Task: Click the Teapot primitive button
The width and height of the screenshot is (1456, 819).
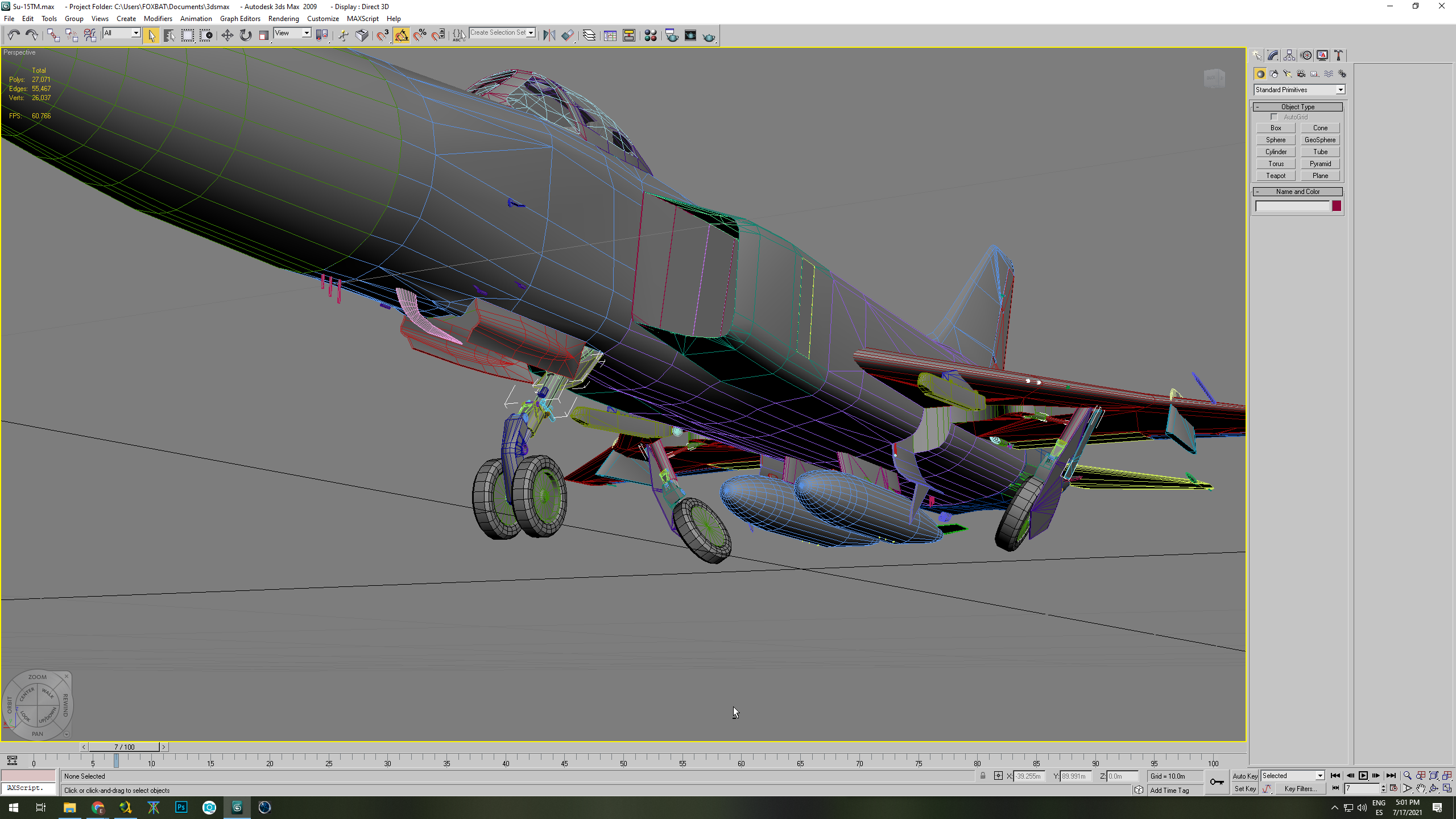Action: [1276, 176]
